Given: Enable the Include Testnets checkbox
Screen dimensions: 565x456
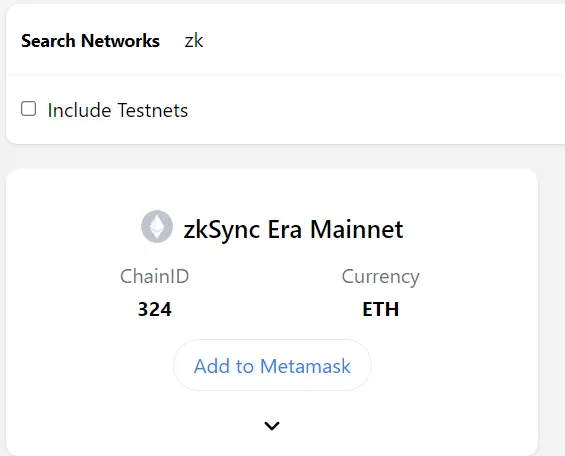Looking at the screenshot, I should (x=28, y=109).
